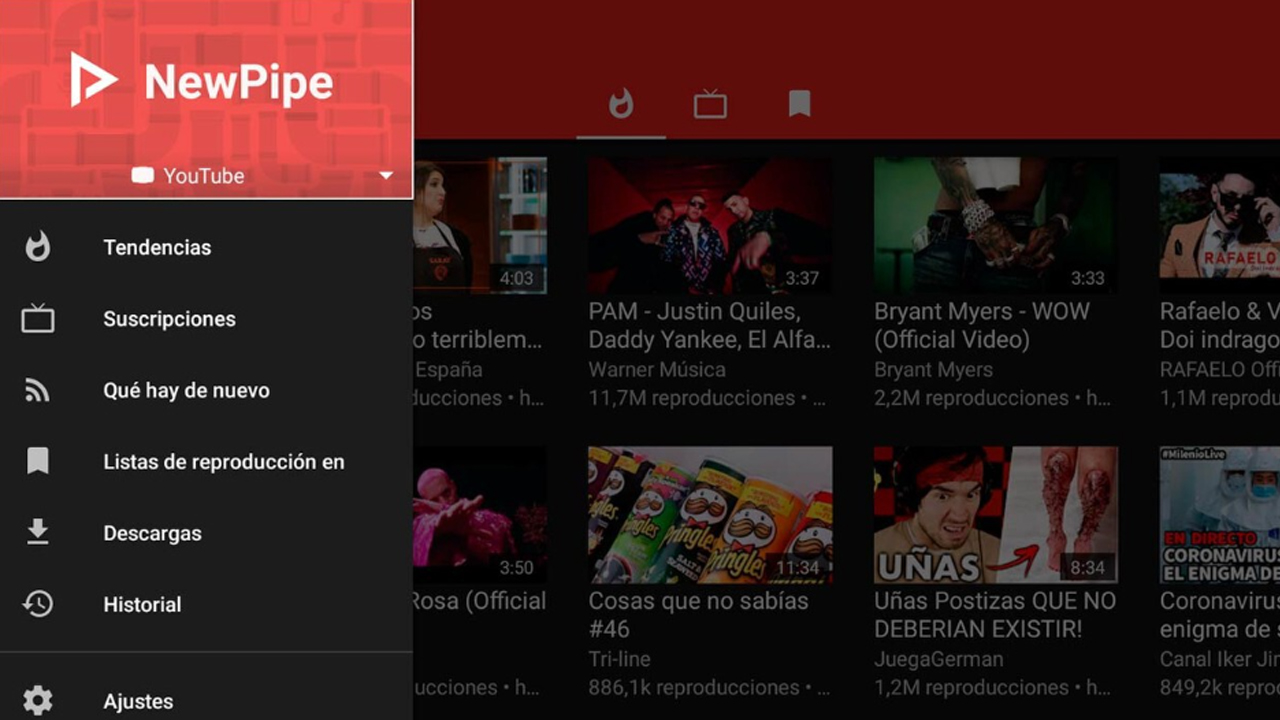1280x720 pixels.
Task: Click the JuegaGerman channel name
Action: [939, 660]
